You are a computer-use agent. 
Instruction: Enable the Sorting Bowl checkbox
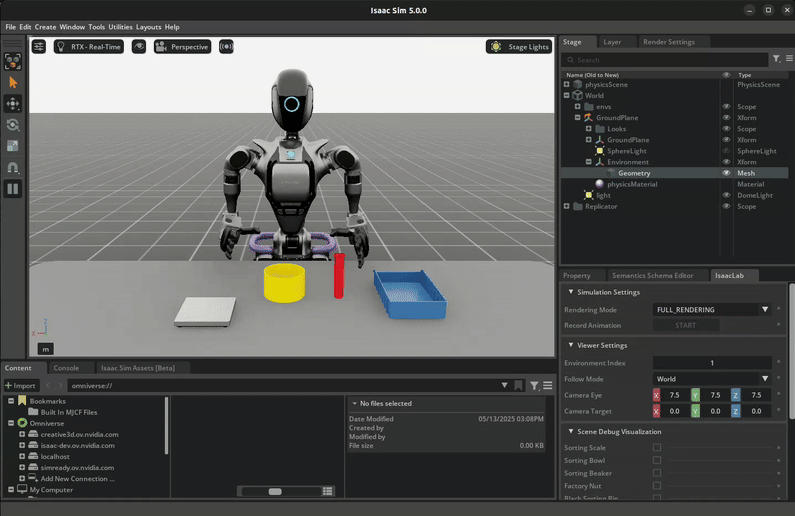pos(657,460)
